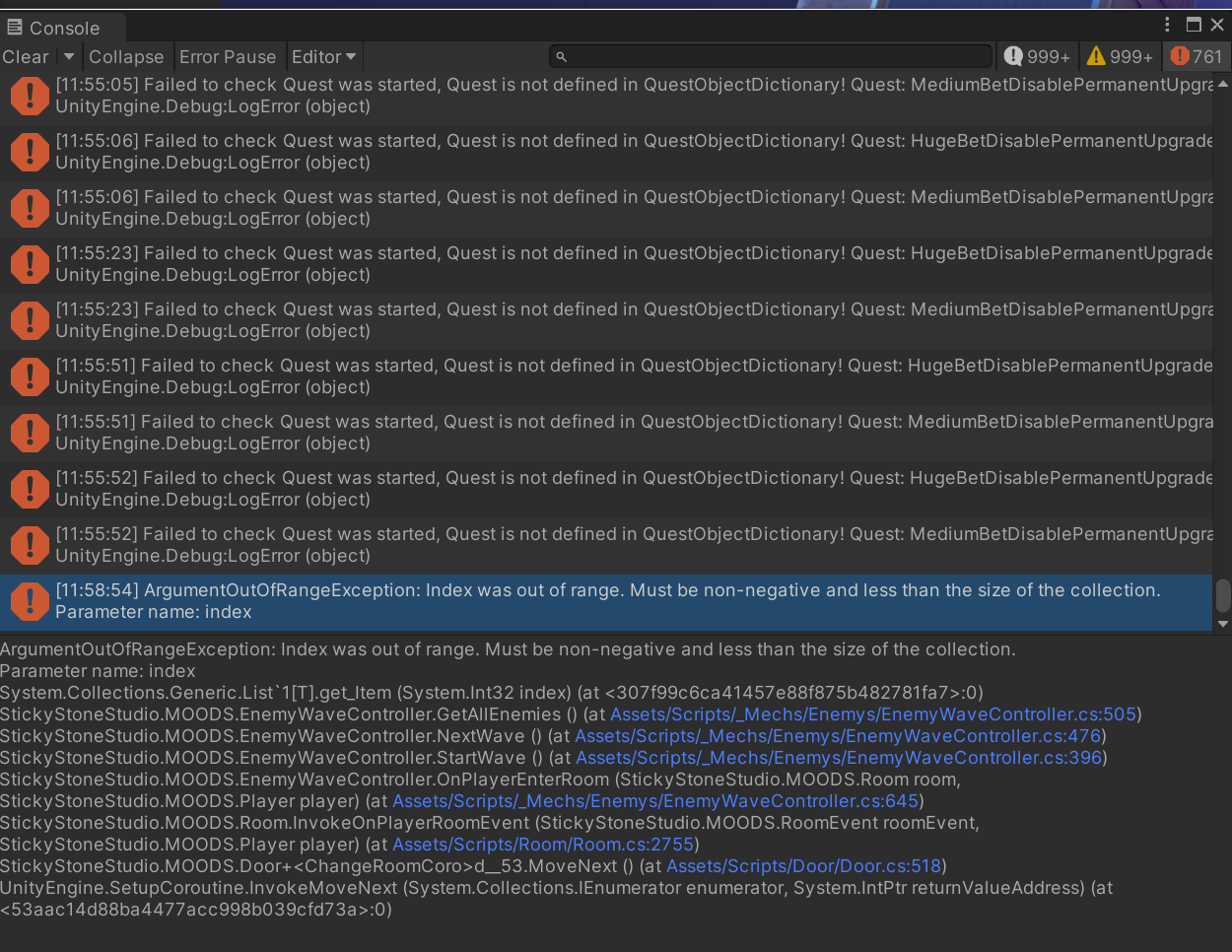Image resolution: width=1232 pixels, height=952 pixels.
Task: Expand the Clear options dropdown arrow
Action: click(x=69, y=57)
